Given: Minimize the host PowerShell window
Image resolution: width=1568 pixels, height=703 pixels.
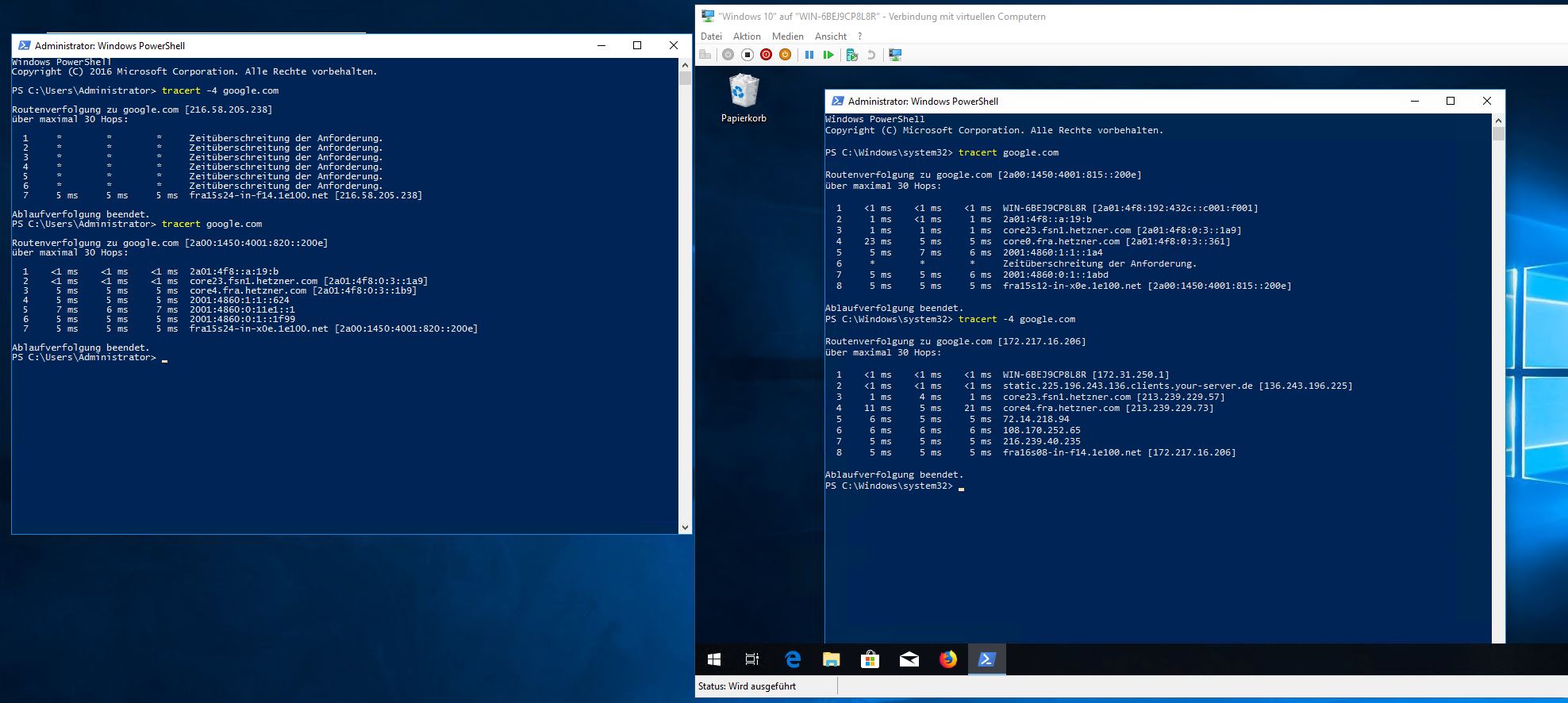Looking at the screenshot, I should [x=601, y=45].
